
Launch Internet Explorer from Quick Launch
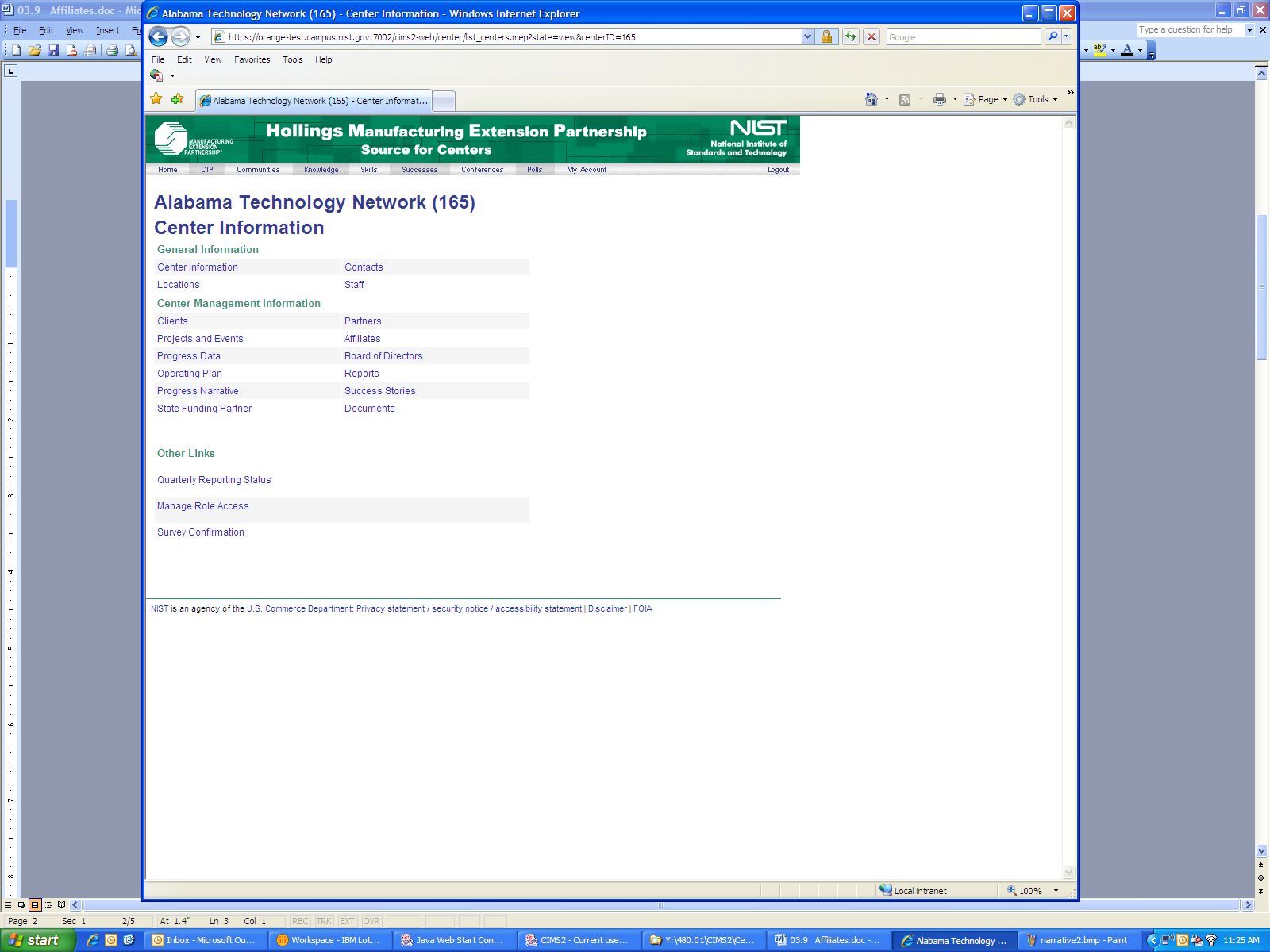point(94,940)
